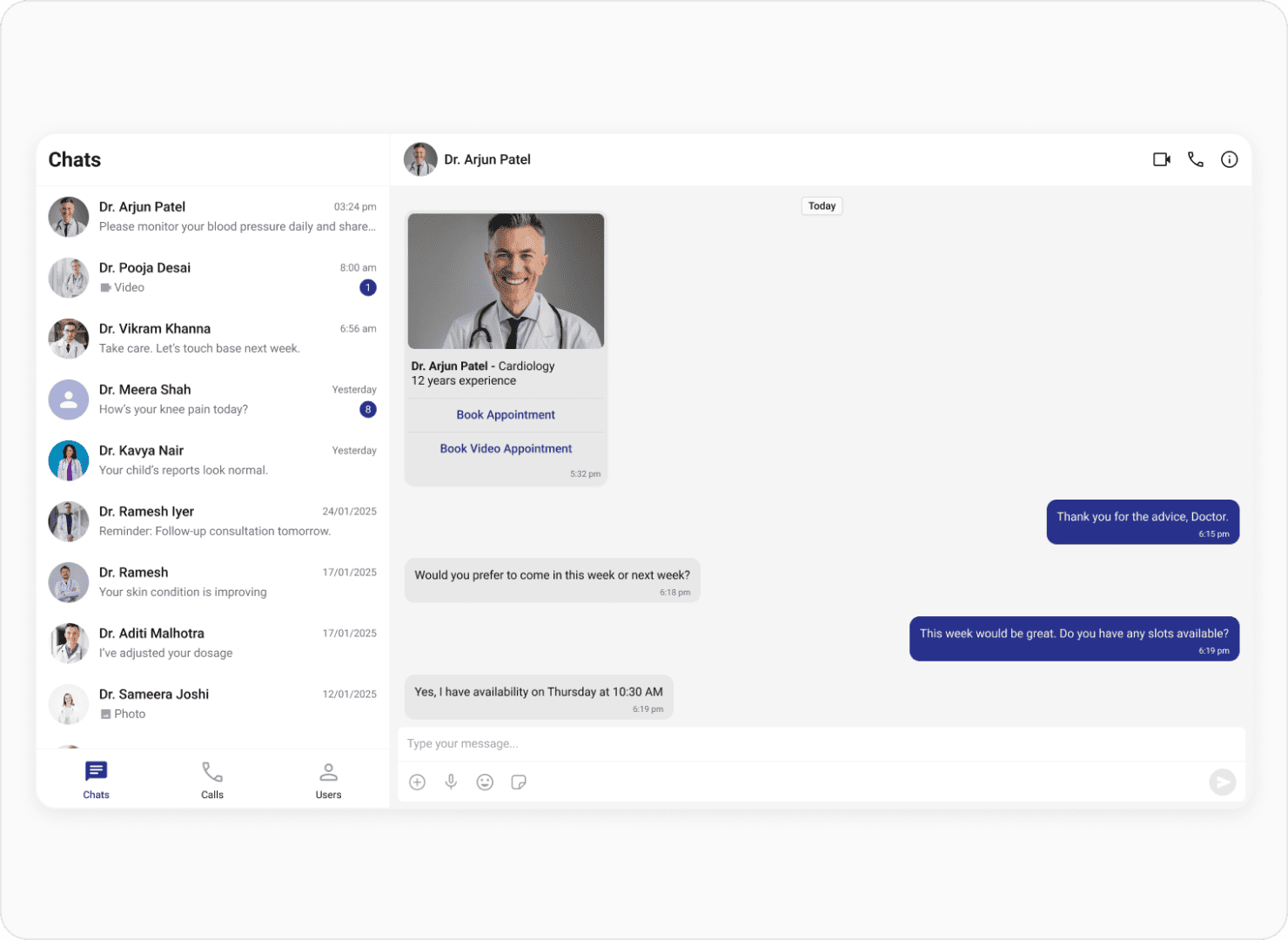Click the 'Would you prefer to come in' message
Viewport: 1288px width, 940px height.
click(553, 581)
